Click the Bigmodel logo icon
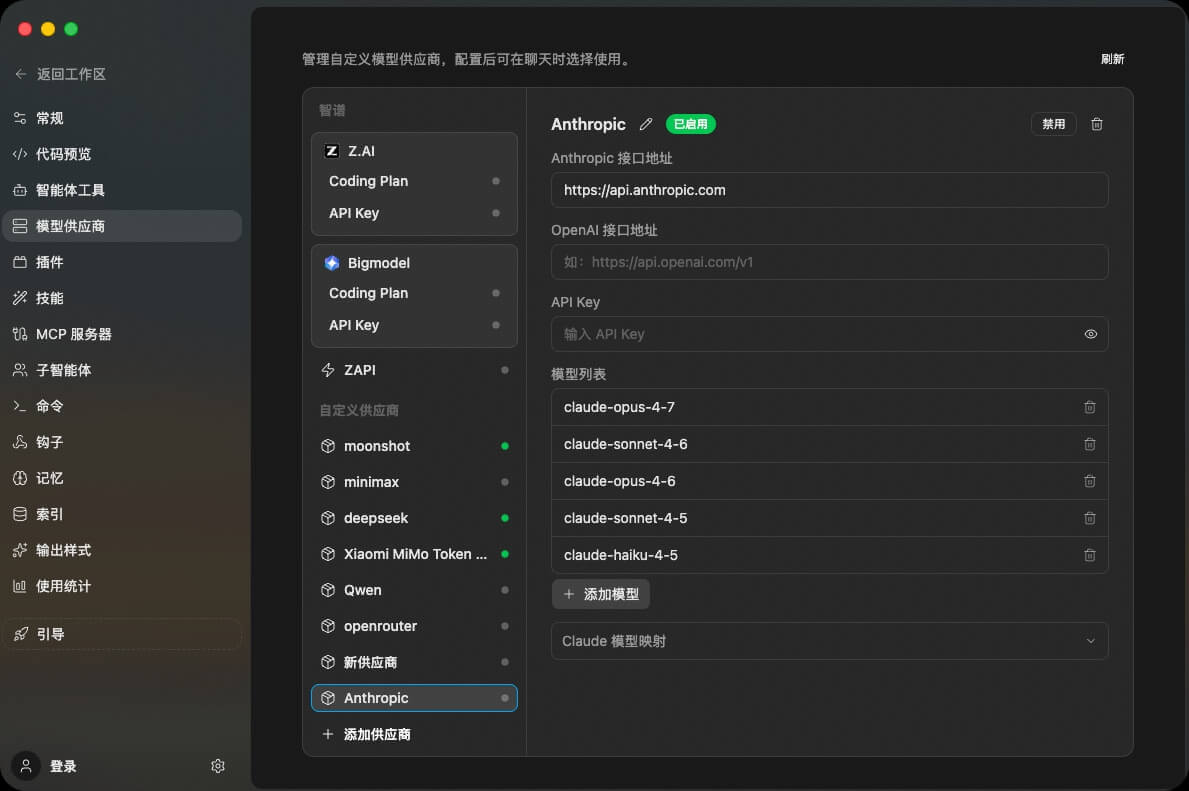 coord(331,263)
